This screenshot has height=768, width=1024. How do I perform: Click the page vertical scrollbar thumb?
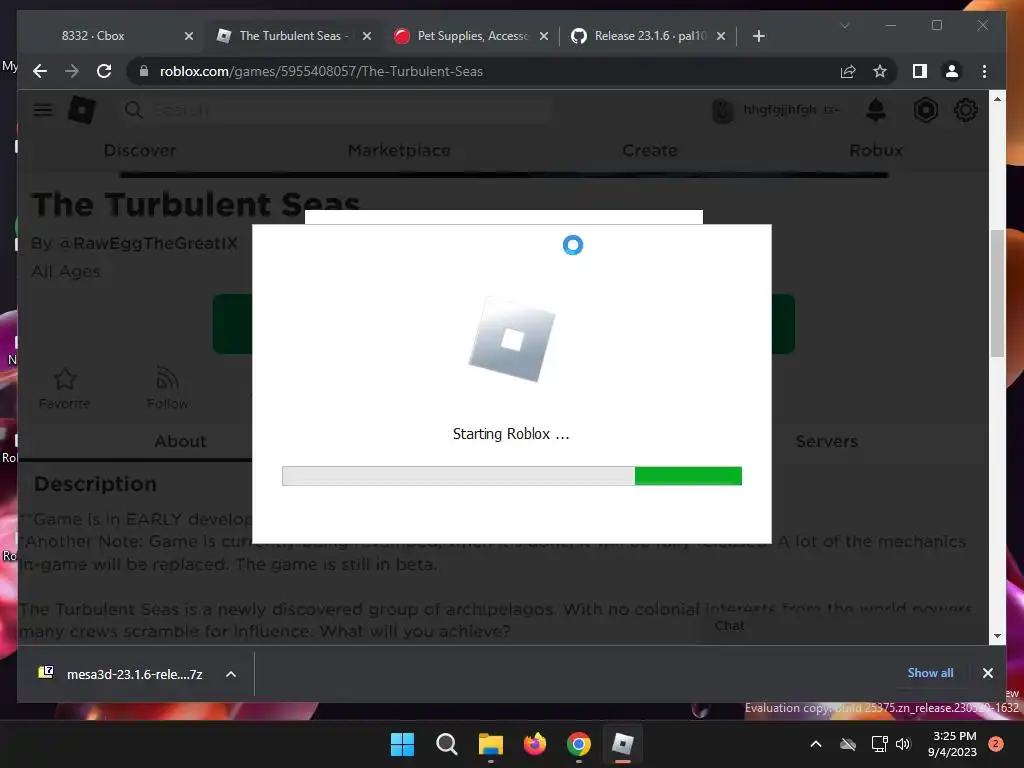coord(997,293)
